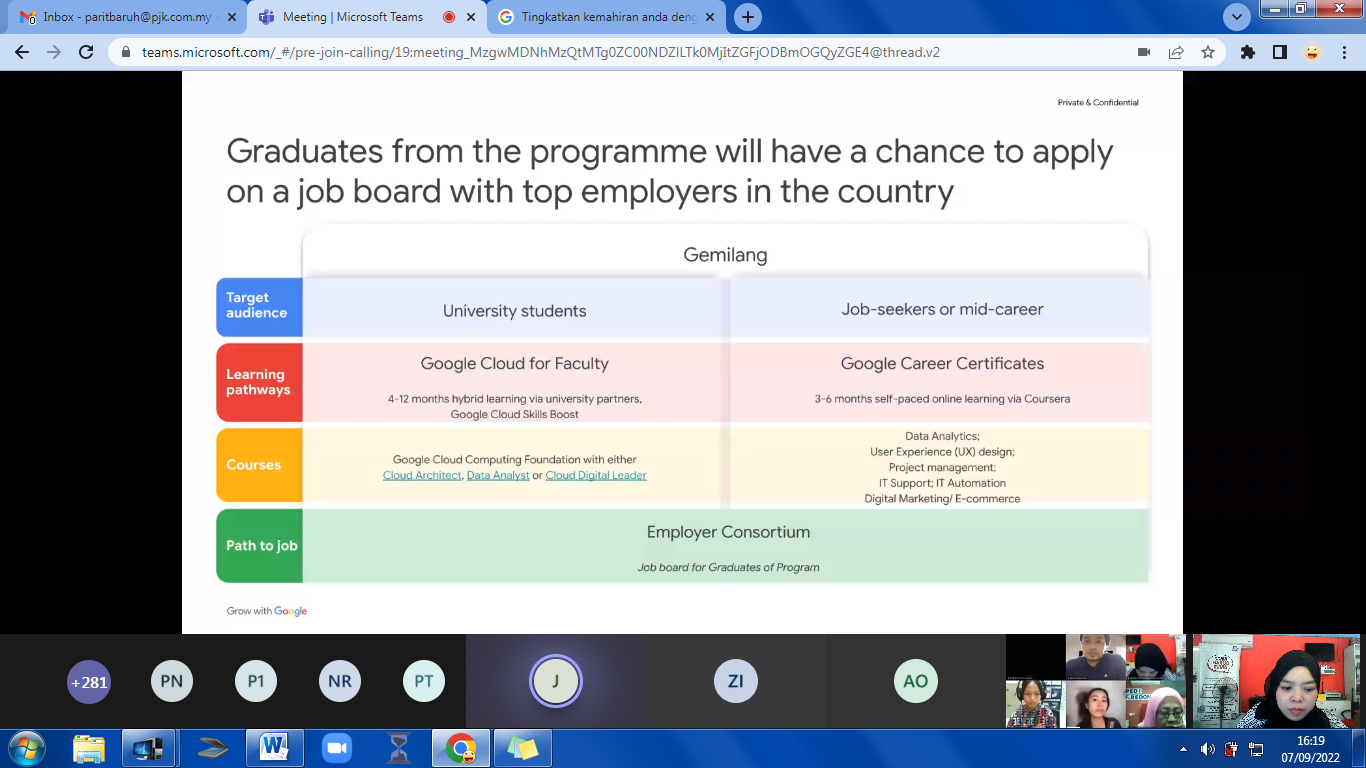
Task: Select the speaking participant avatar J
Action: pos(556,681)
